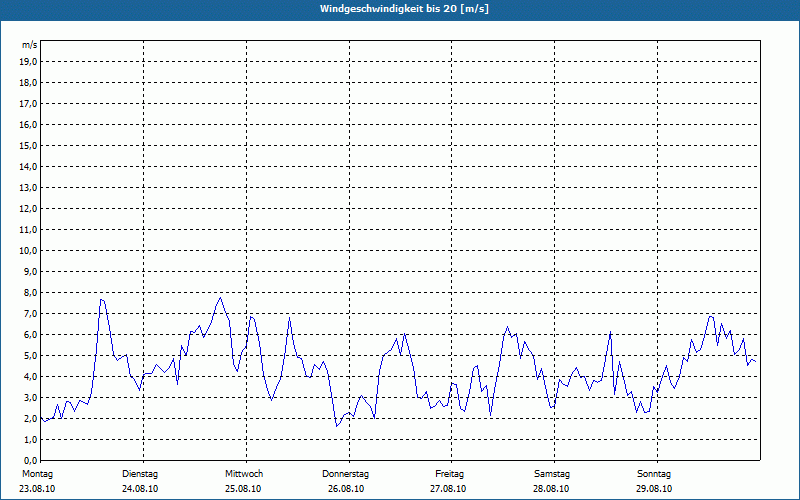Click the 'm/s' unit label

pyautogui.click(x=29, y=45)
